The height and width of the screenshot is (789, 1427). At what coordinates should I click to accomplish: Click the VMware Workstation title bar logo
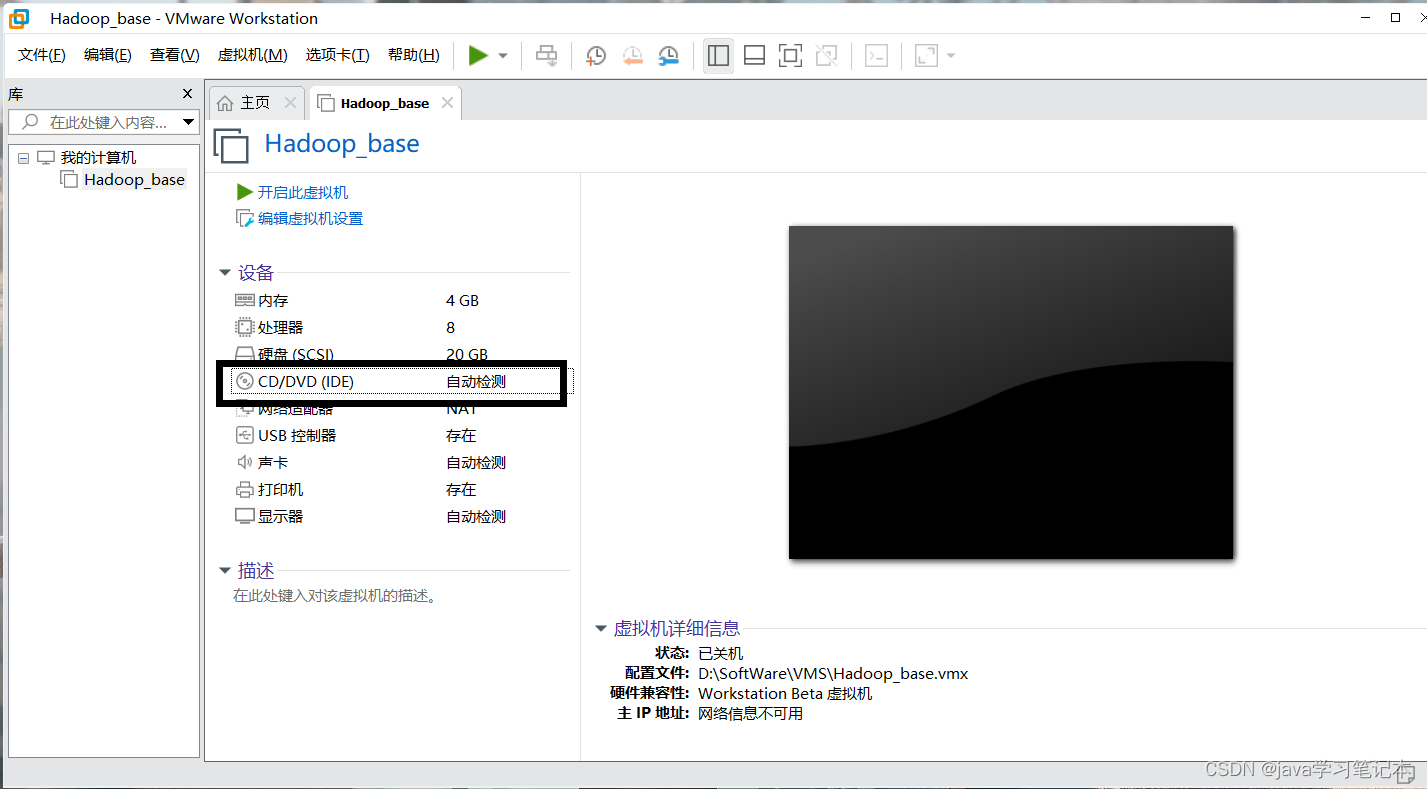(x=18, y=18)
